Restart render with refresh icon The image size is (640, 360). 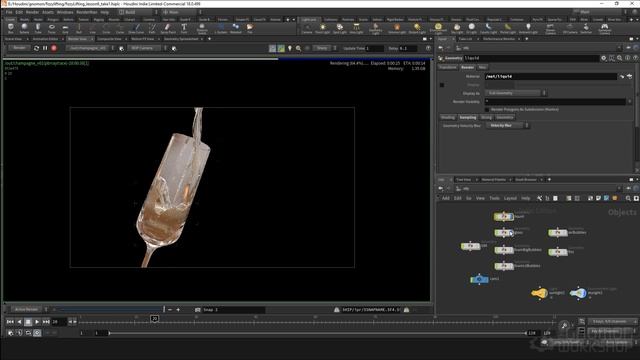point(36,48)
